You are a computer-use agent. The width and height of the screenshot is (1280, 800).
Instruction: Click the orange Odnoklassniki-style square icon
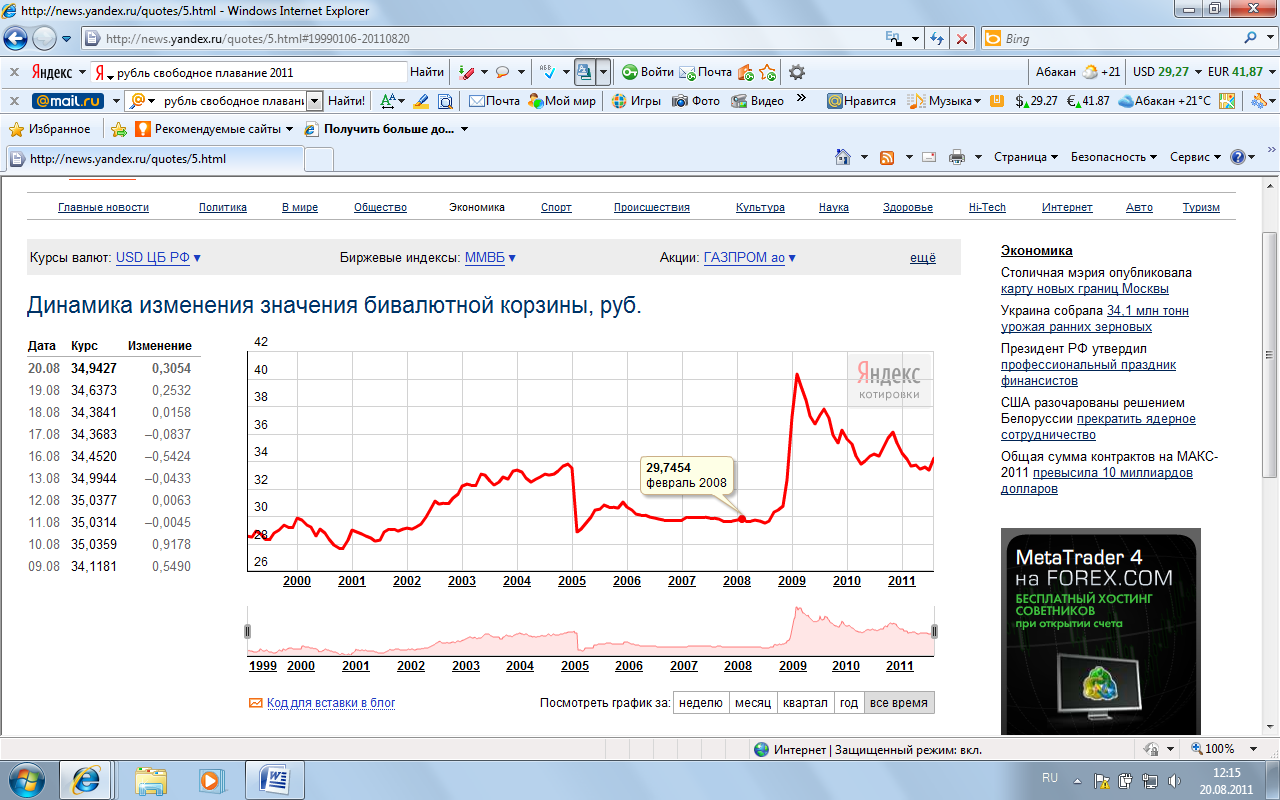point(997,101)
